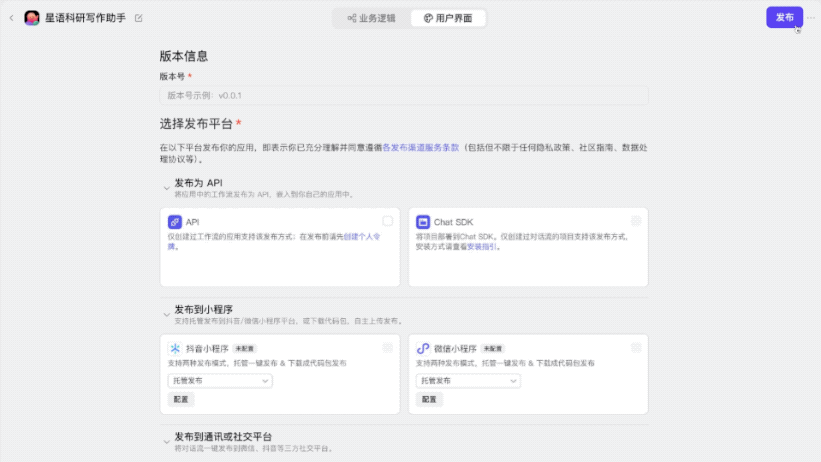Click the back arrow in the header

click(11, 18)
